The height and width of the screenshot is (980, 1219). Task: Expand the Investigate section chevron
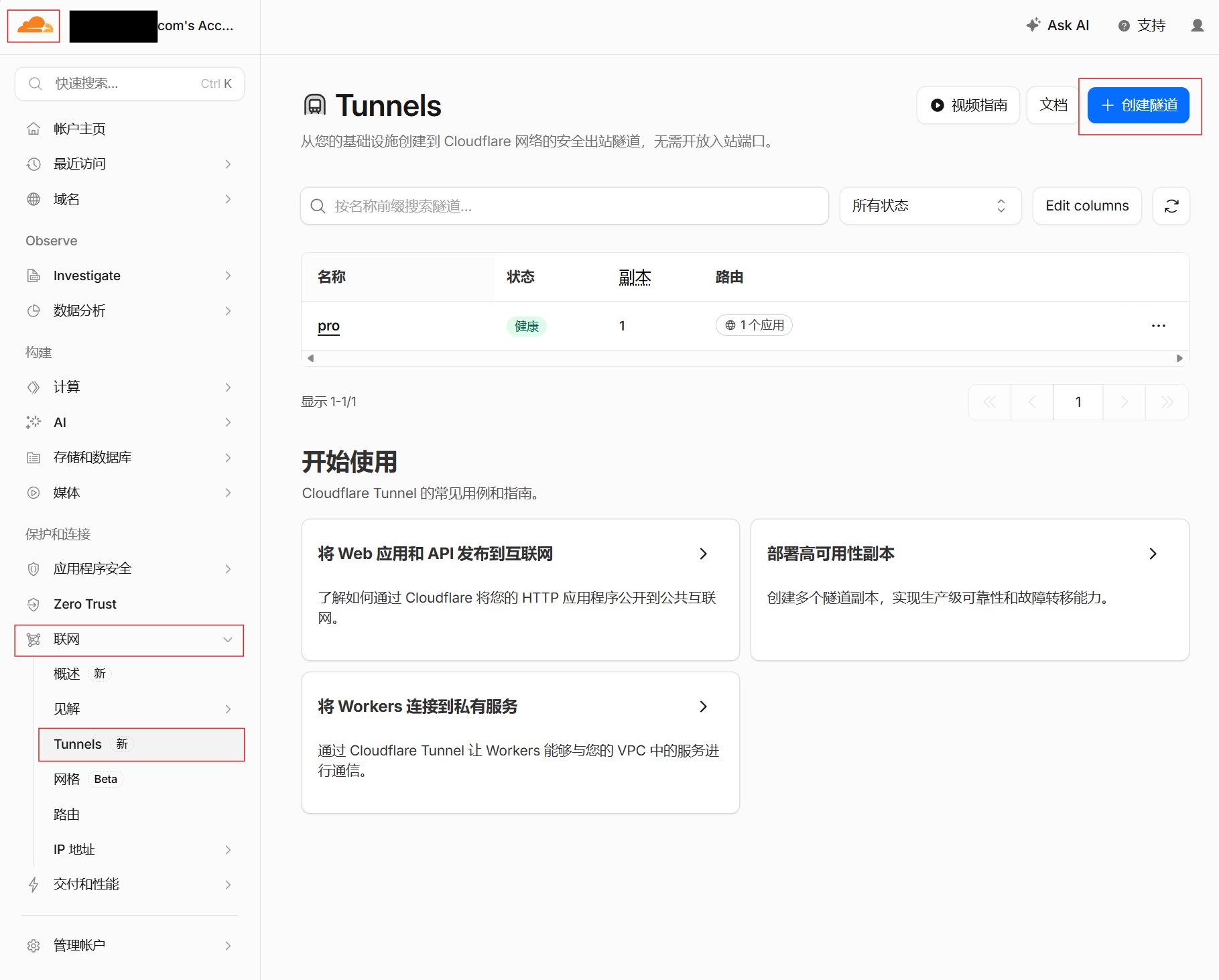228,275
